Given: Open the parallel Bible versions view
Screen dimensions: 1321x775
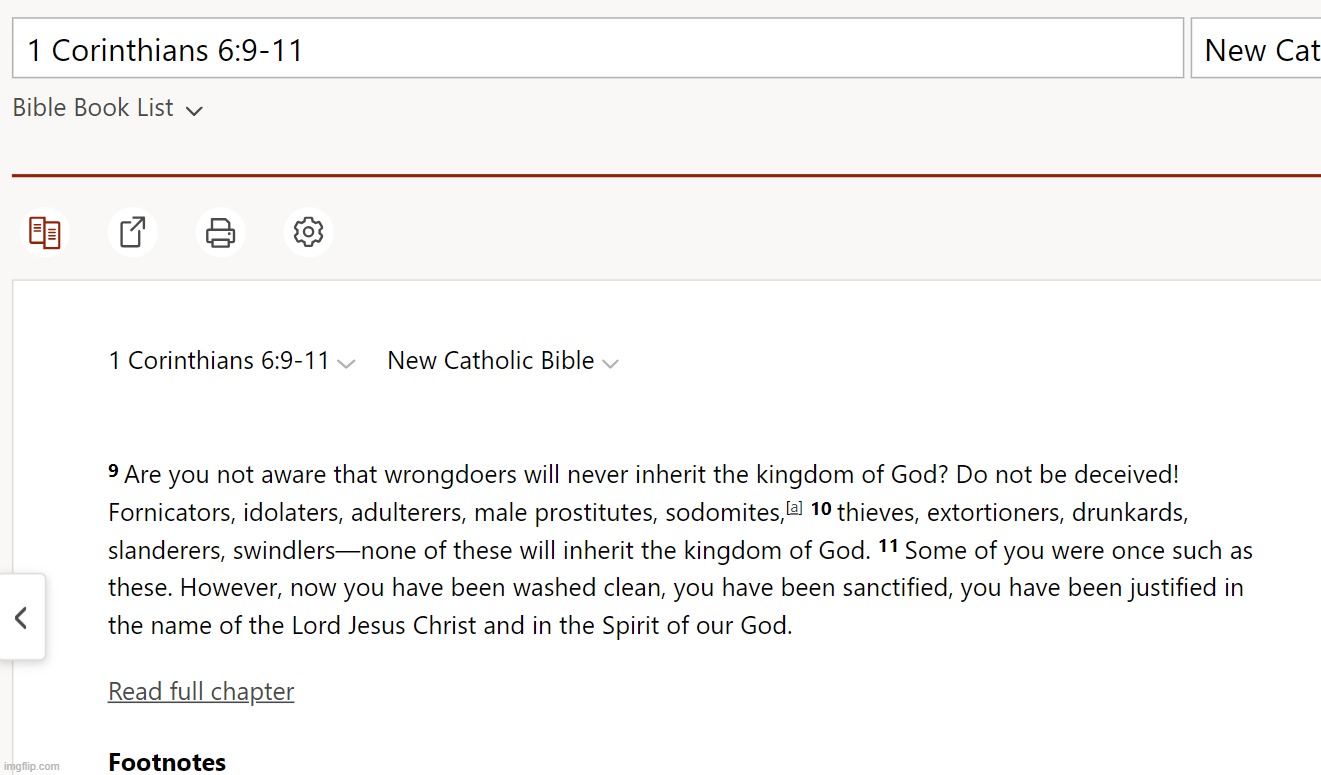Looking at the screenshot, I should [44, 232].
